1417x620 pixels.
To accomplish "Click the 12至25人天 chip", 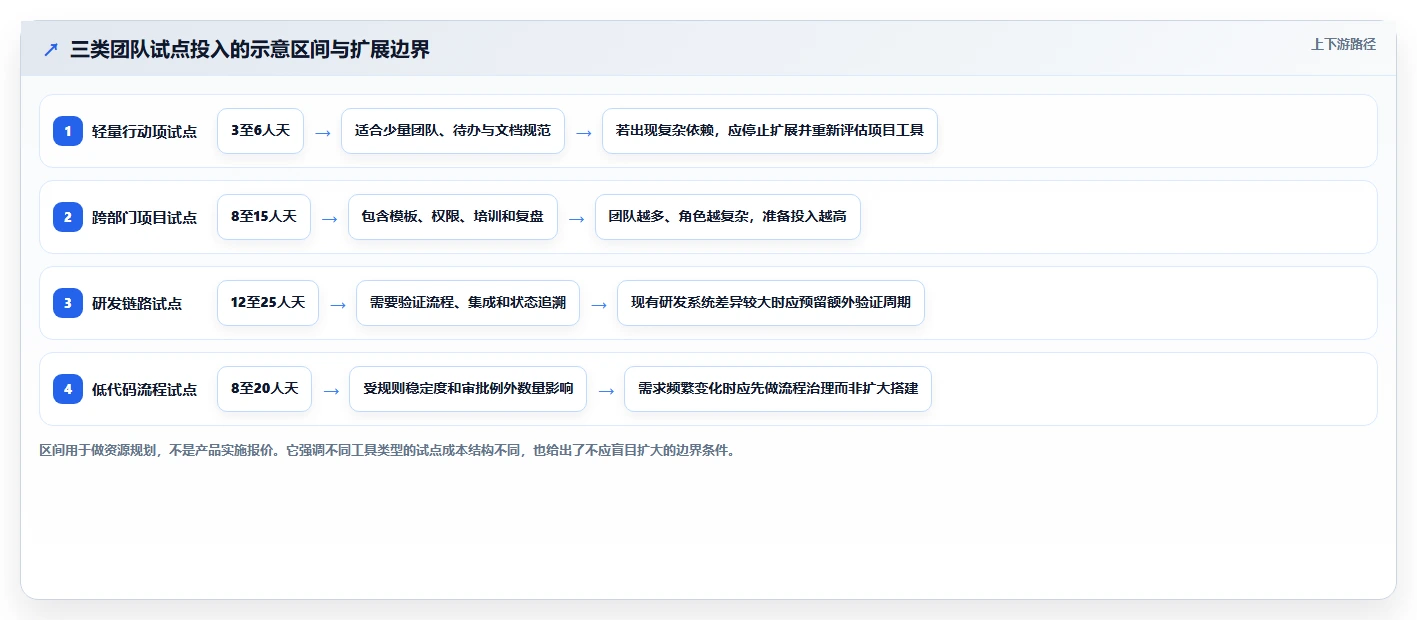I will tap(268, 303).
